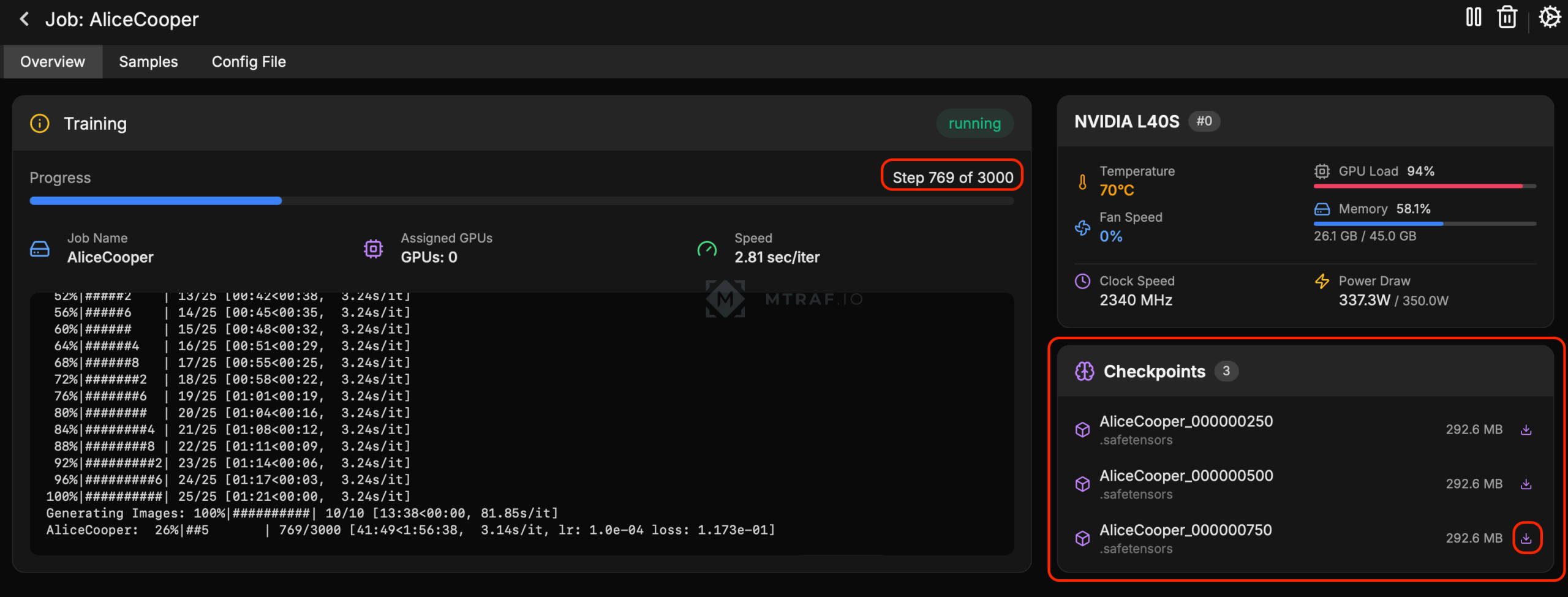
Task: Select the Overview tab
Action: [53, 62]
